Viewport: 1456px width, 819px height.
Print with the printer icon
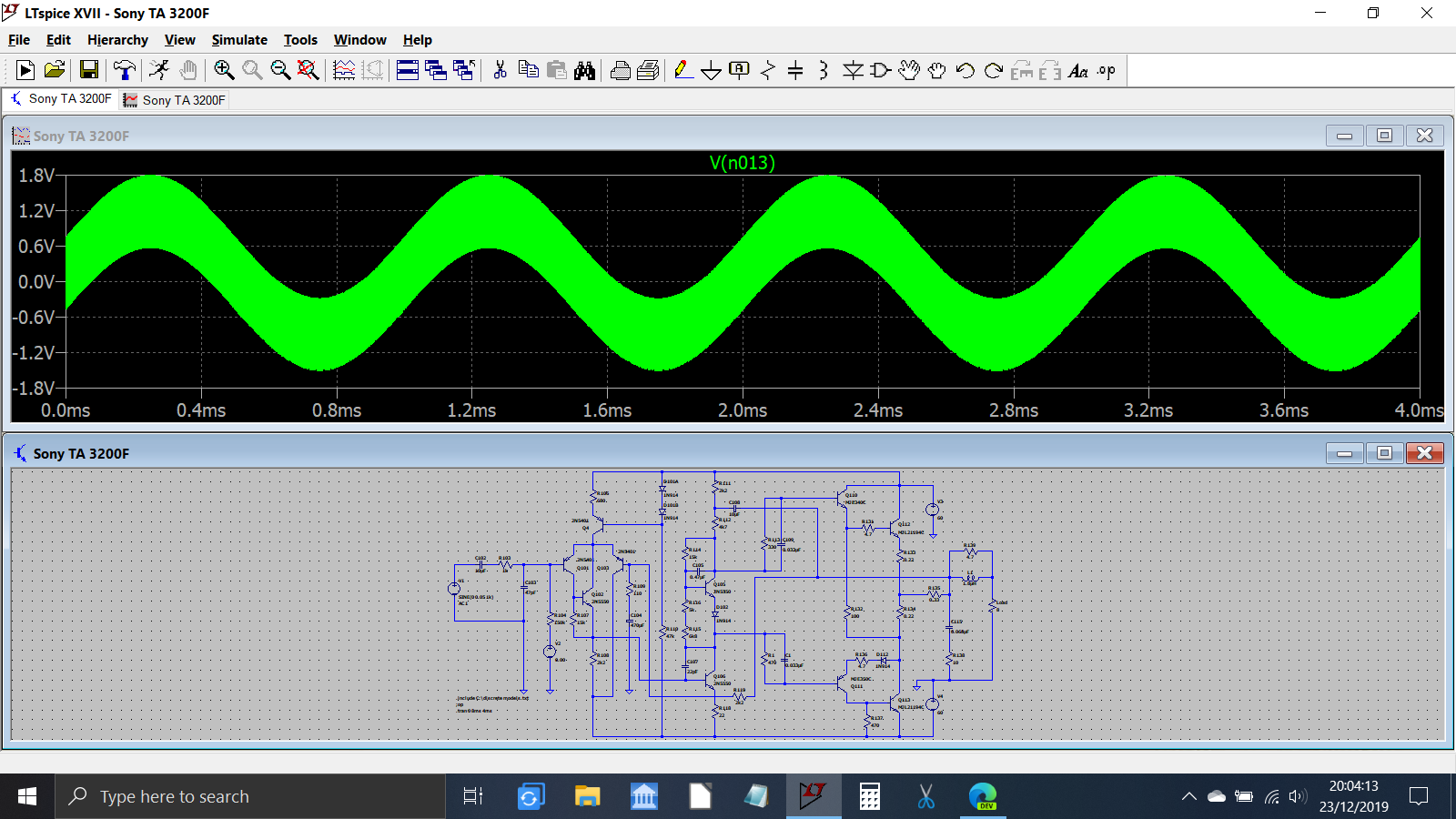620,70
